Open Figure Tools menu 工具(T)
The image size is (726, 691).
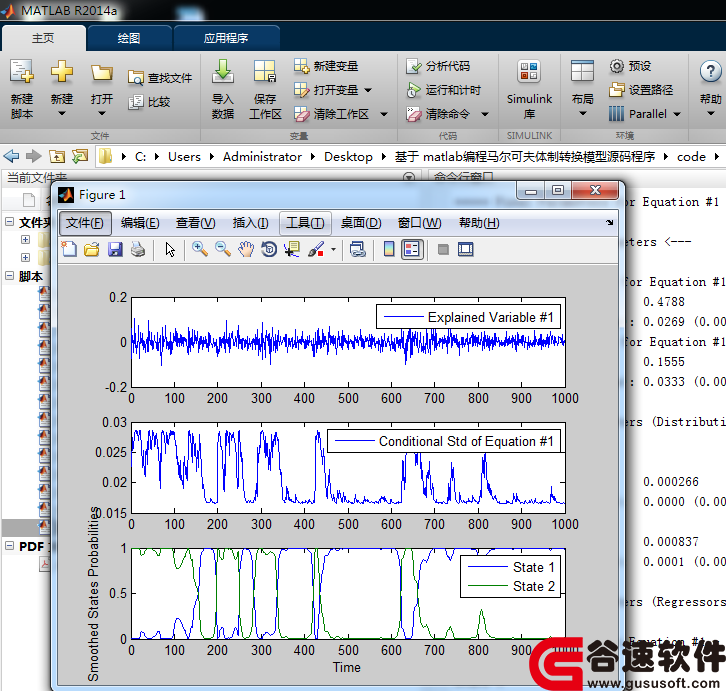[305, 223]
